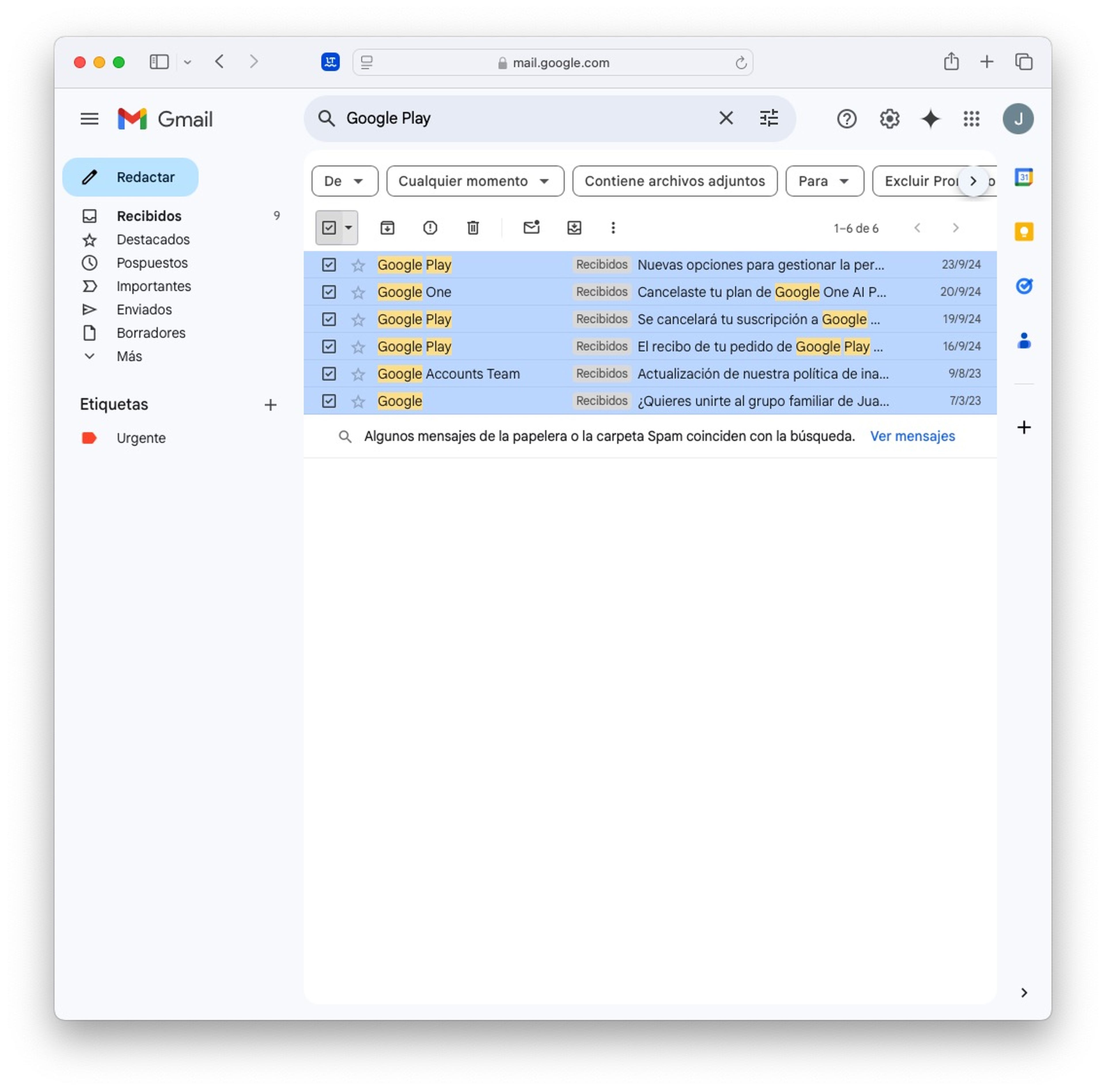Get add-ons with the plus icon
Screen dimensions: 1106x1092
pyautogui.click(x=1024, y=428)
